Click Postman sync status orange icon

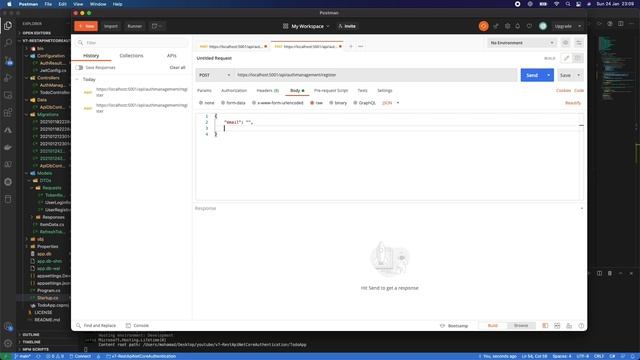tap(483, 26)
